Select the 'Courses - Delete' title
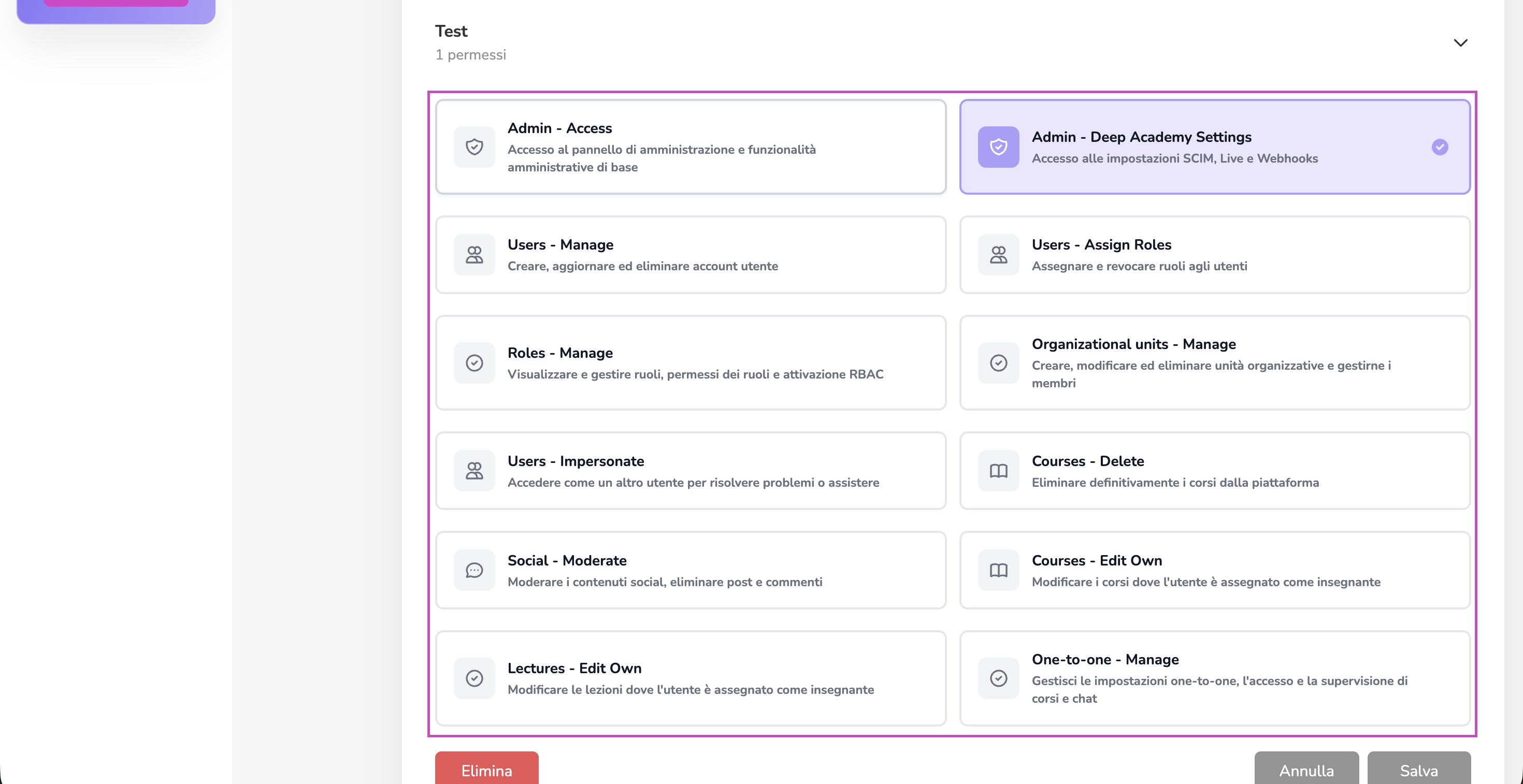1523x784 pixels. click(1087, 461)
